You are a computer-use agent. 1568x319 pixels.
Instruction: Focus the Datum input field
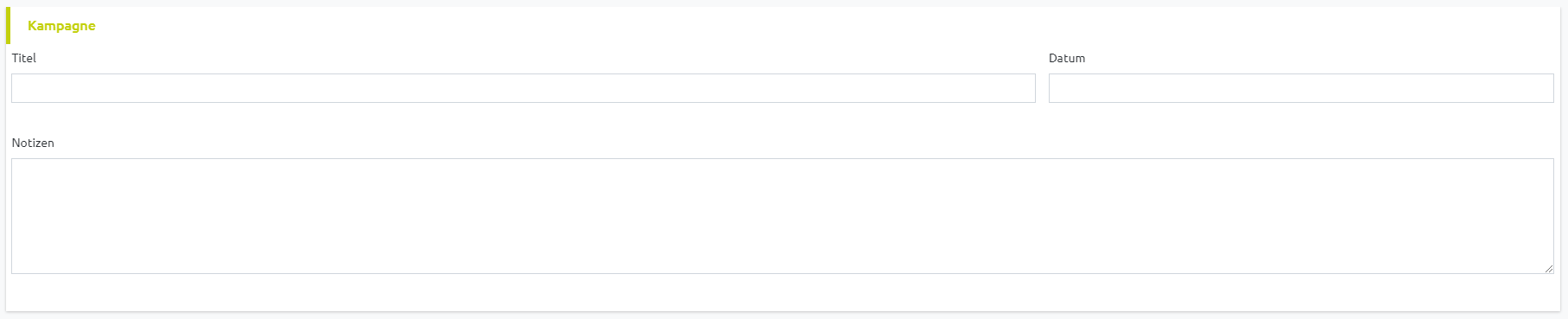[x=1301, y=88]
